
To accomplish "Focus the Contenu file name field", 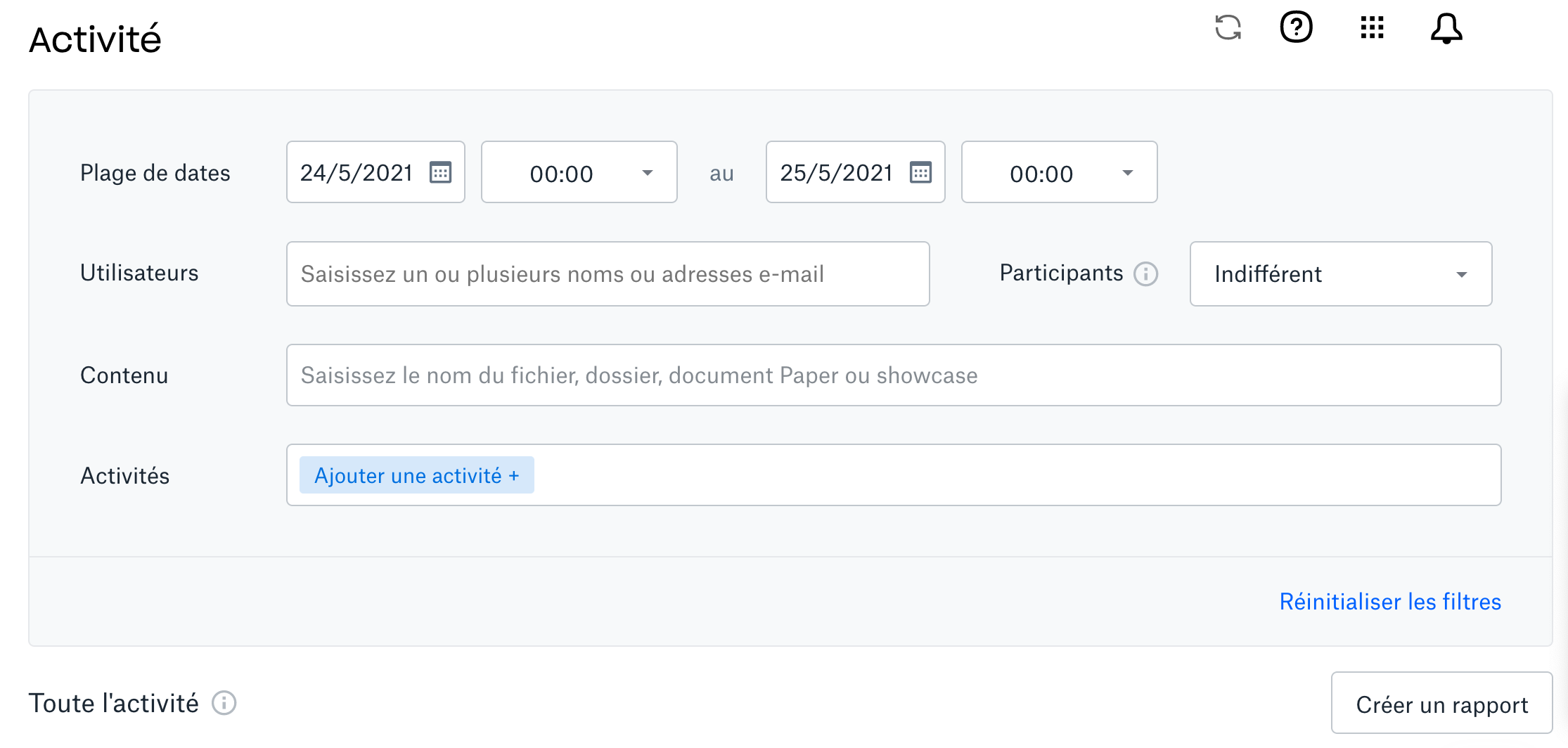I will point(893,375).
